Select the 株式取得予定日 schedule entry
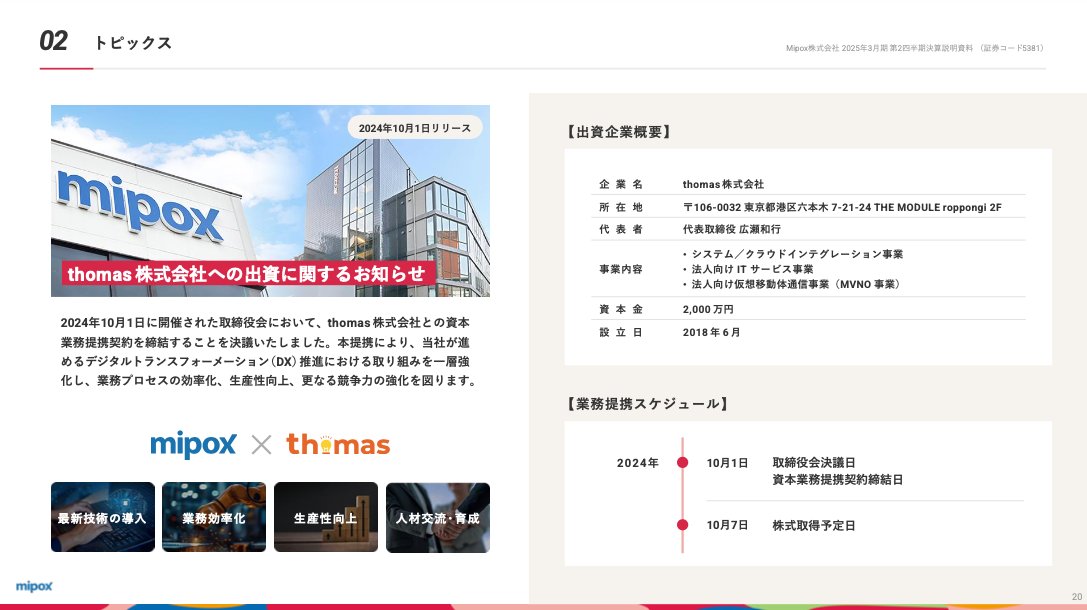 coord(814,525)
